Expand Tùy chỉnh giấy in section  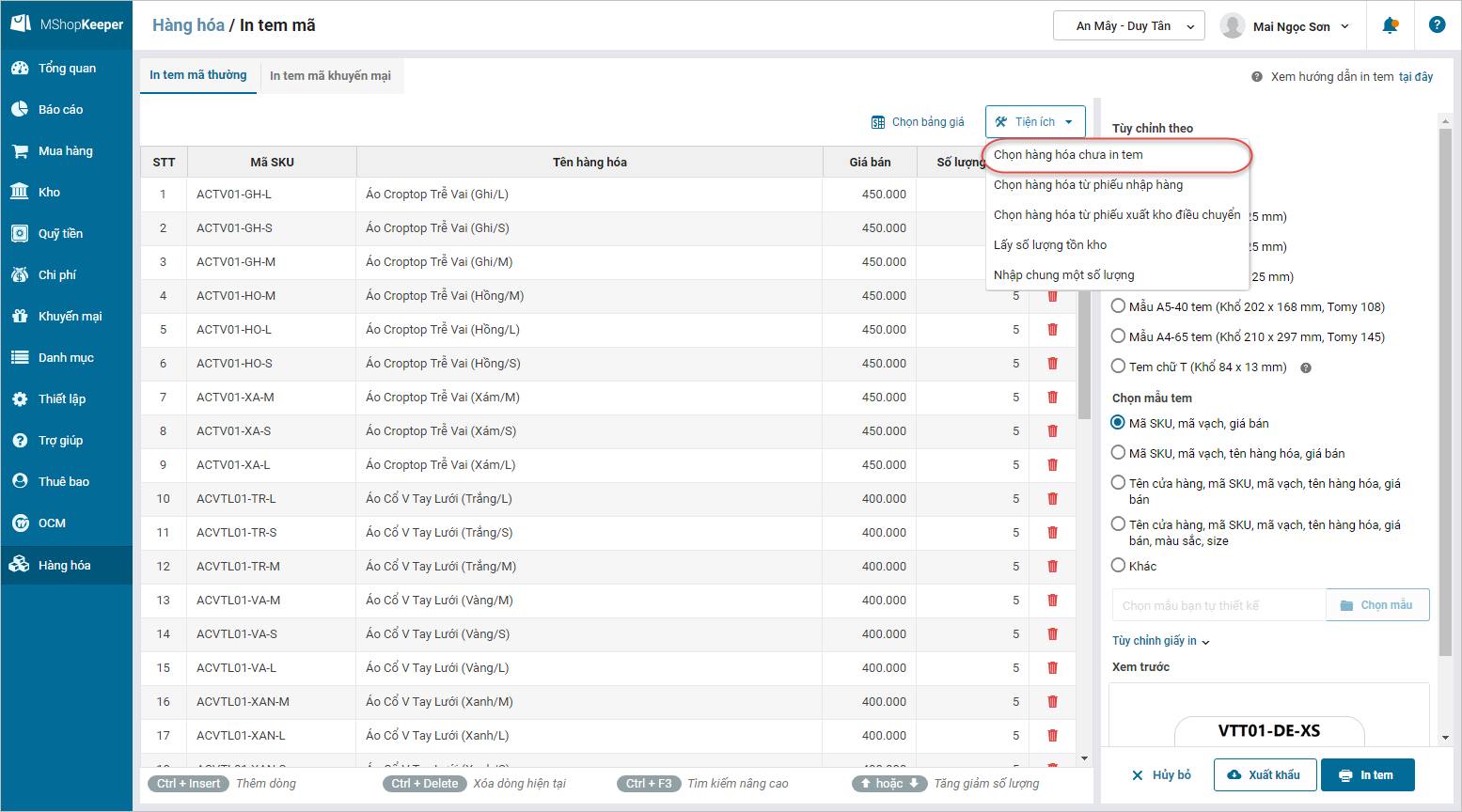pyautogui.click(x=1161, y=641)
